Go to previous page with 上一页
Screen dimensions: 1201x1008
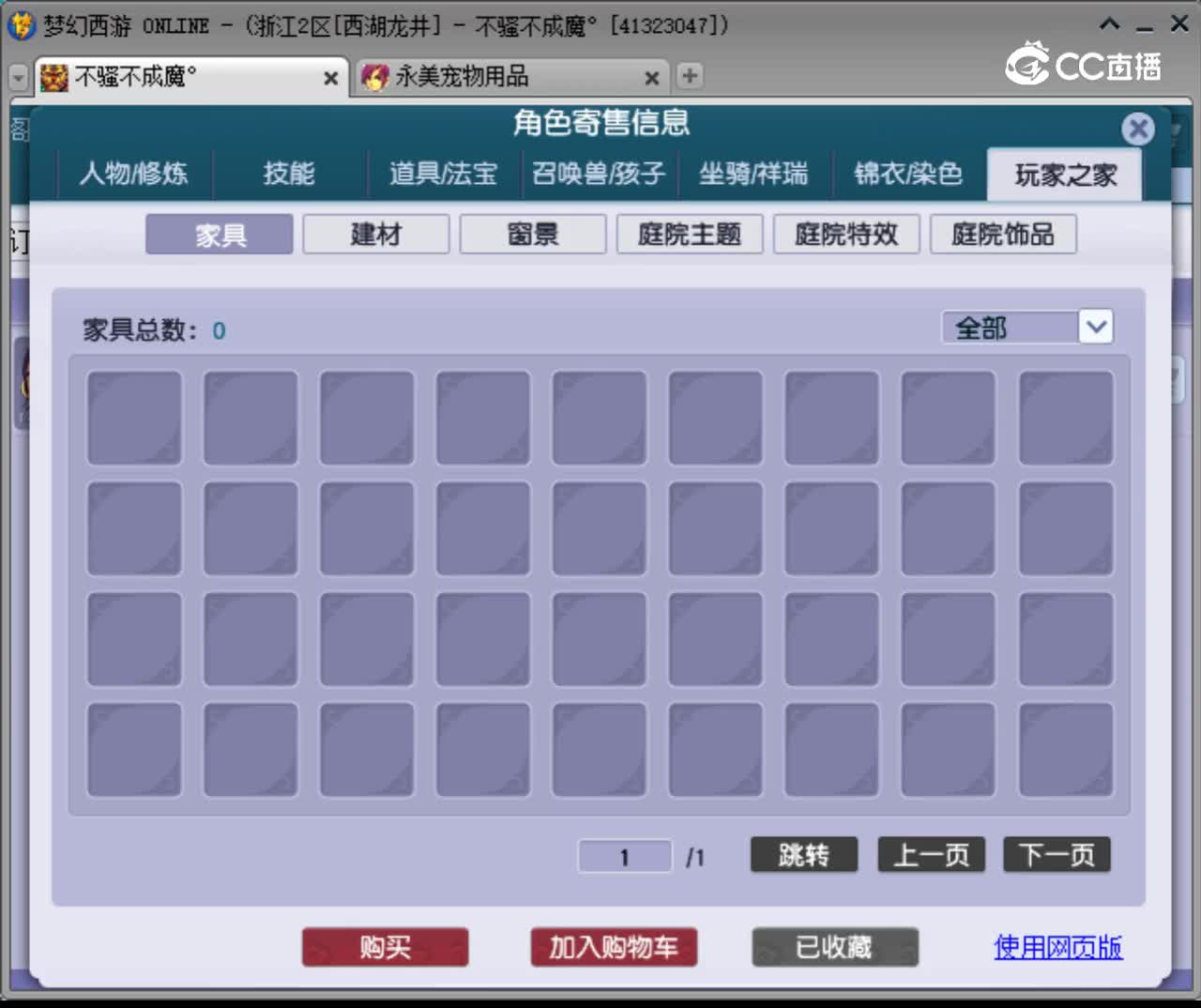[x=932, y=855]
